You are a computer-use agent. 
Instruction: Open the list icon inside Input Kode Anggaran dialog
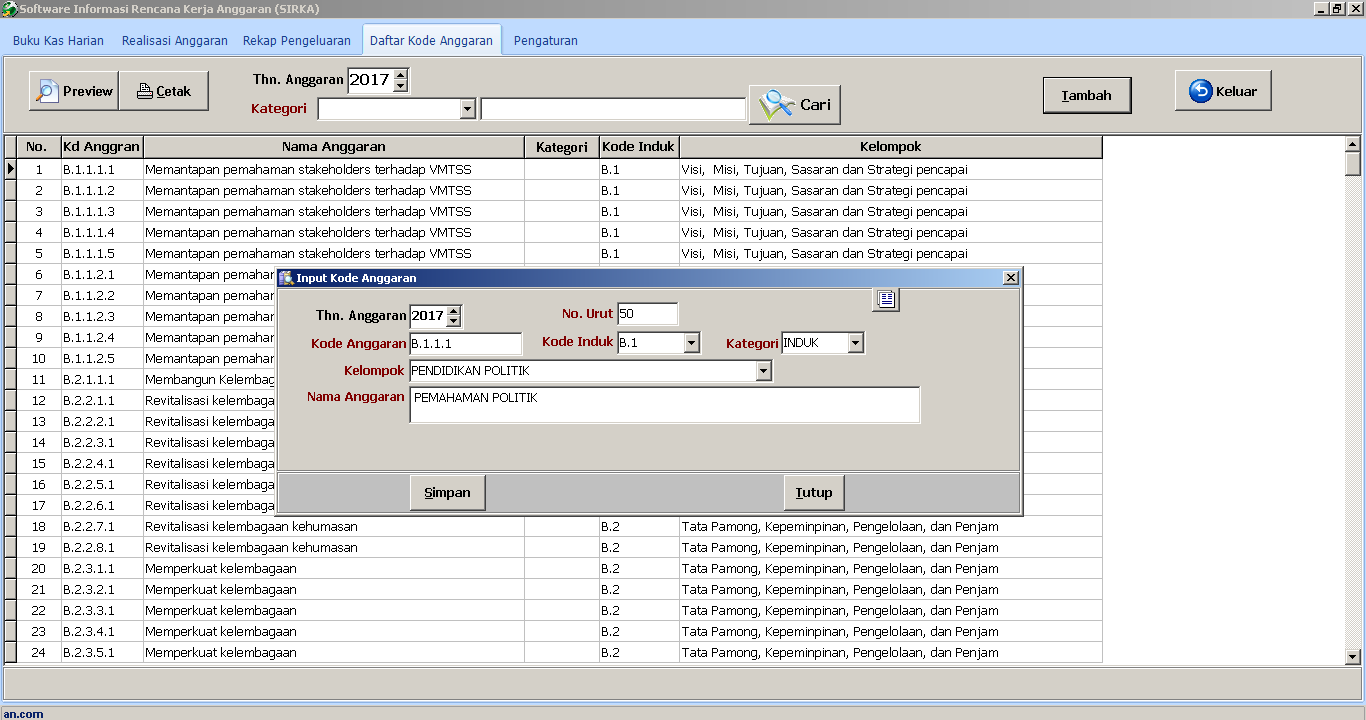tap(884, 299)
